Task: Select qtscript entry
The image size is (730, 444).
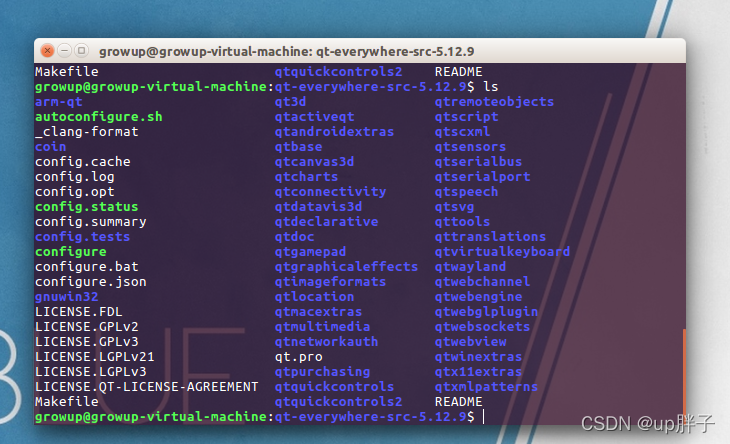Action: coord(466,116)
